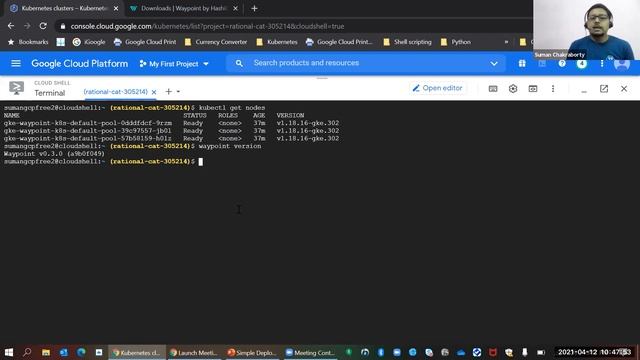Select the rational-cat-305214 session tab
This screenshot has width=640, height=360.
116,92
